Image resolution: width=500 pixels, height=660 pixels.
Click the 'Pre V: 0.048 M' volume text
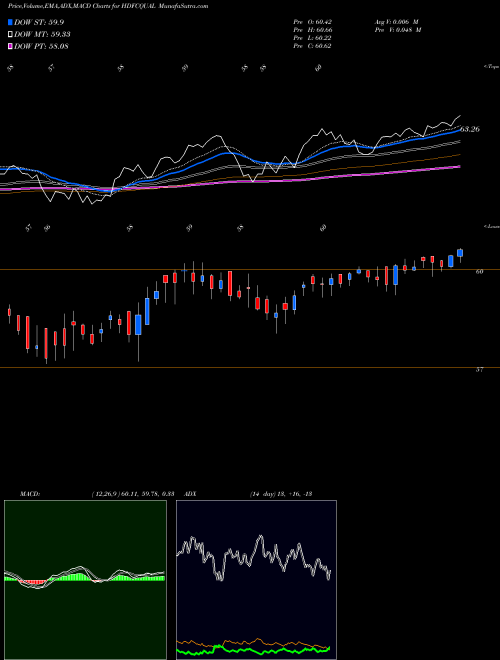(x=398, y=29)
